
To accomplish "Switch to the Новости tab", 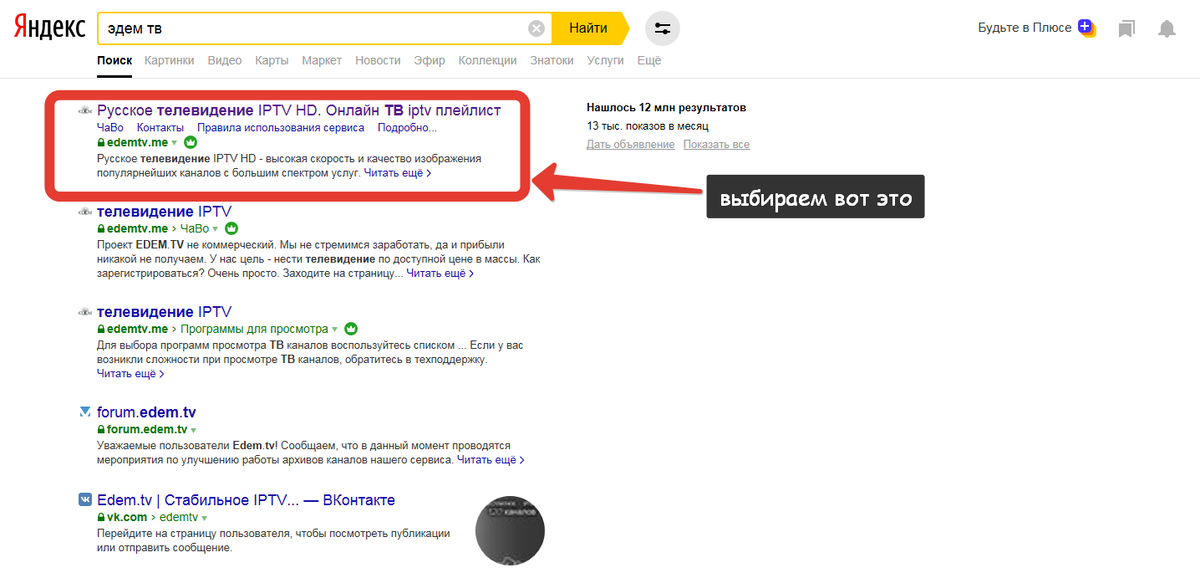I will pos(378,61).
